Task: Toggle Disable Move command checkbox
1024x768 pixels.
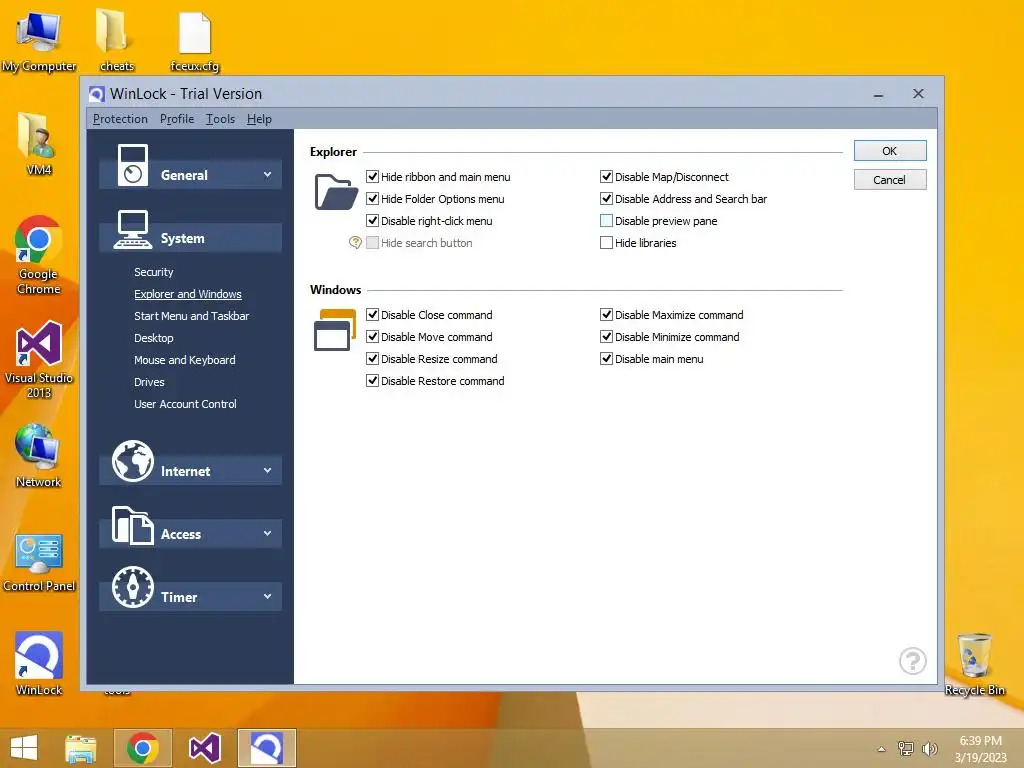Action: [373, 336]
